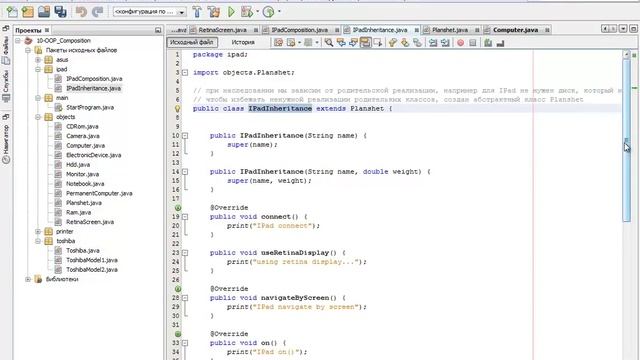The image size is (640, 360).
Task: Go to next bookmark icon
Action: (x=405, y=42)
